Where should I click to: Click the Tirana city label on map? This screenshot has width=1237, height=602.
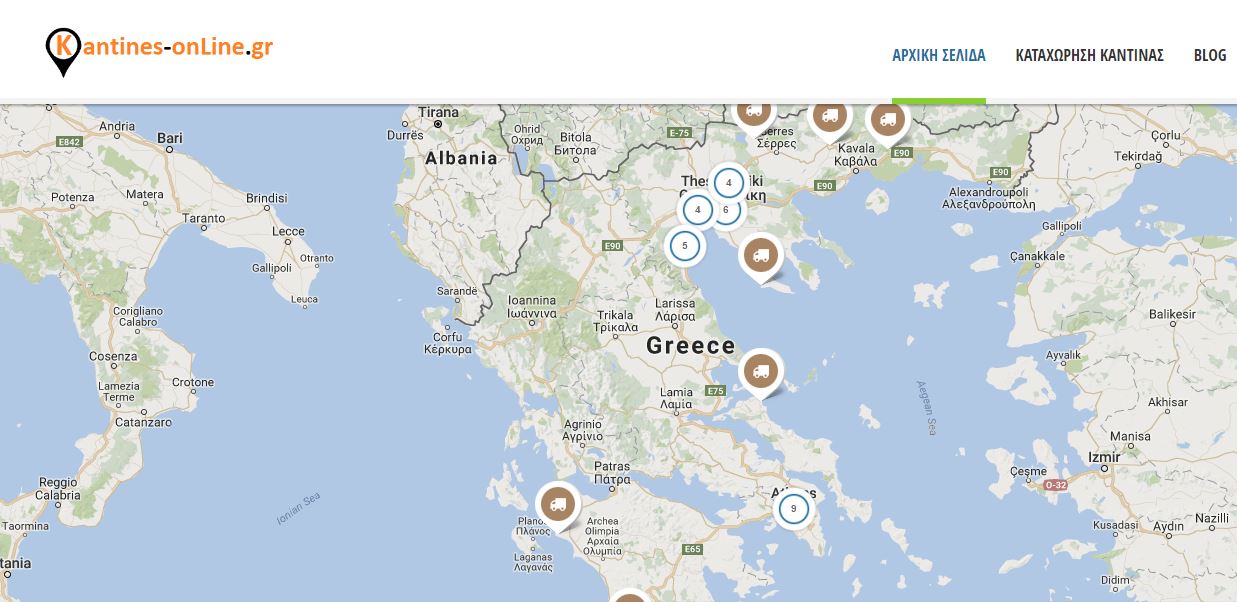[x=438, y=112]
